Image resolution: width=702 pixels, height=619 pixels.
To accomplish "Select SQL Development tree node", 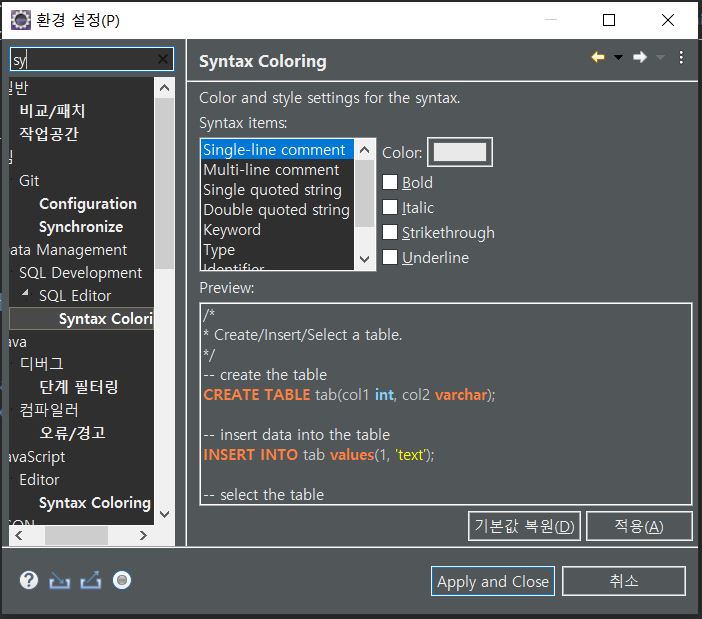I will click(81, 273).
